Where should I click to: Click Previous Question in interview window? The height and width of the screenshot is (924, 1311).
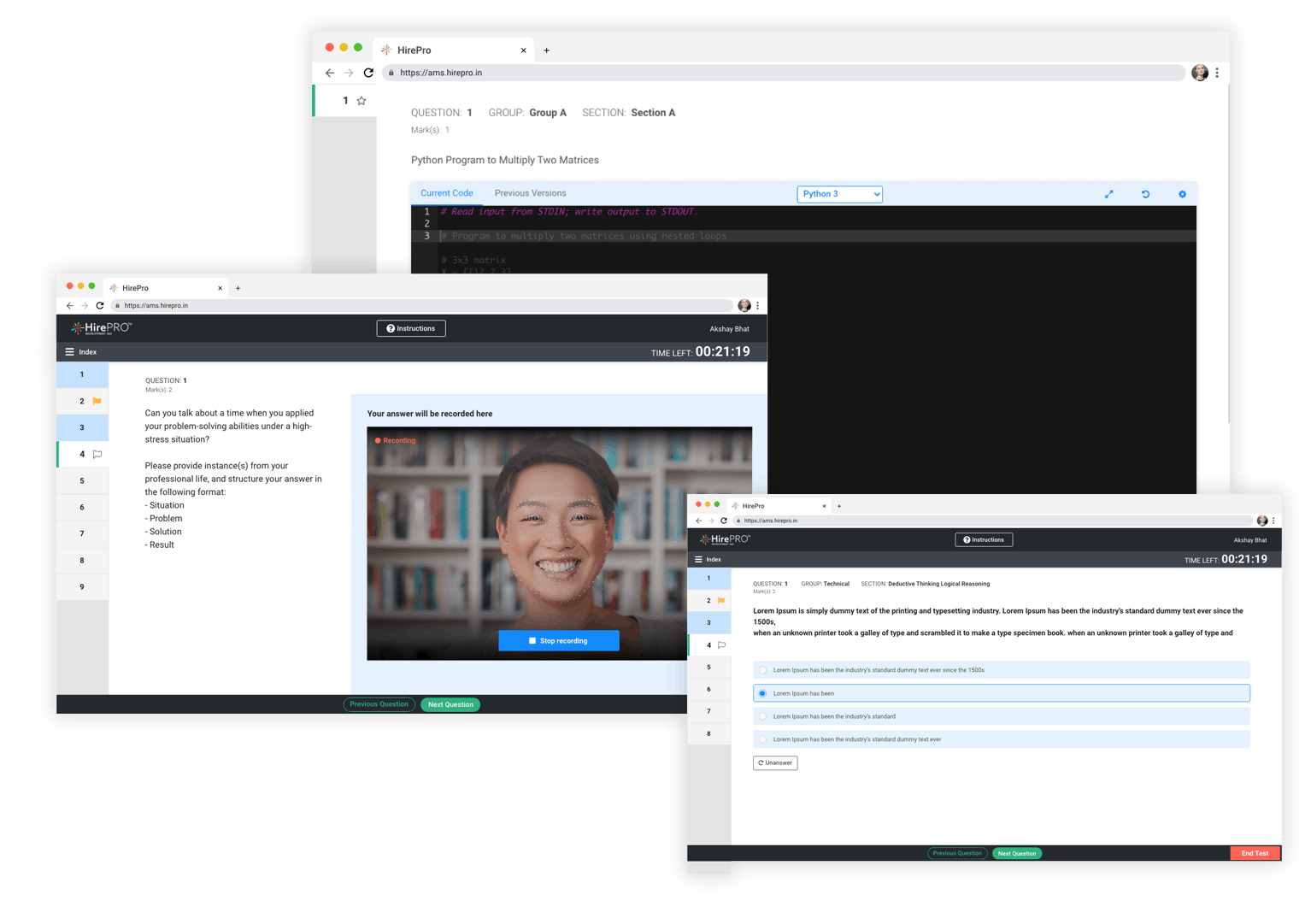(379, 704)
